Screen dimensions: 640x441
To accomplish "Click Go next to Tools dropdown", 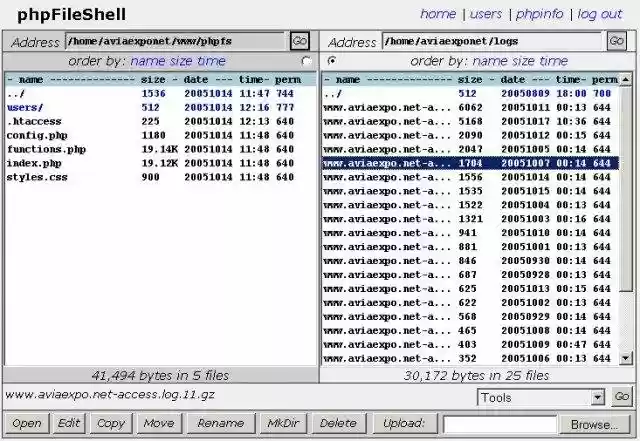I will (x=622, y=396).
